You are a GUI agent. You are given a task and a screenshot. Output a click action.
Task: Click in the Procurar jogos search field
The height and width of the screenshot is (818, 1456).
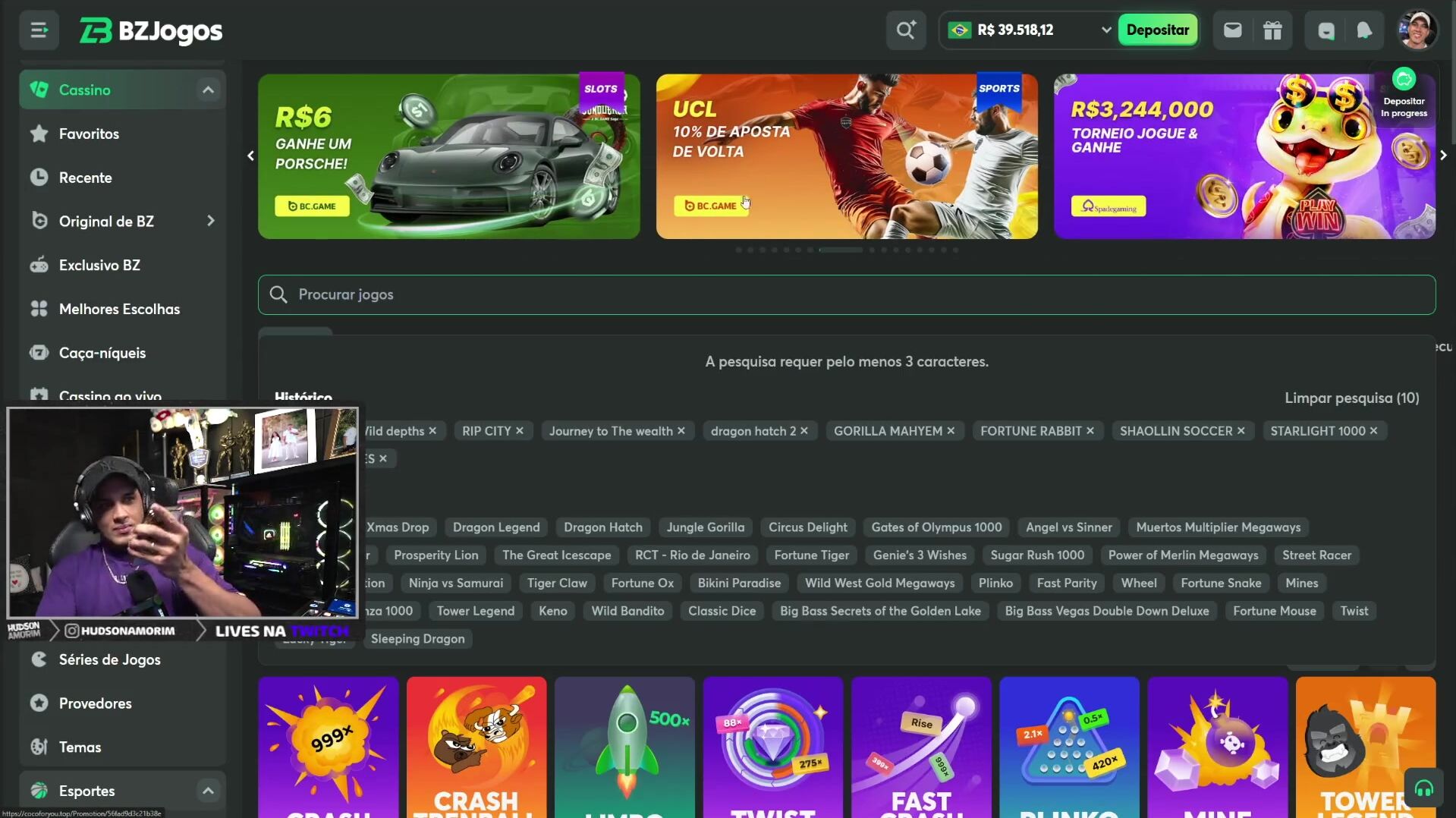(847, 295)
